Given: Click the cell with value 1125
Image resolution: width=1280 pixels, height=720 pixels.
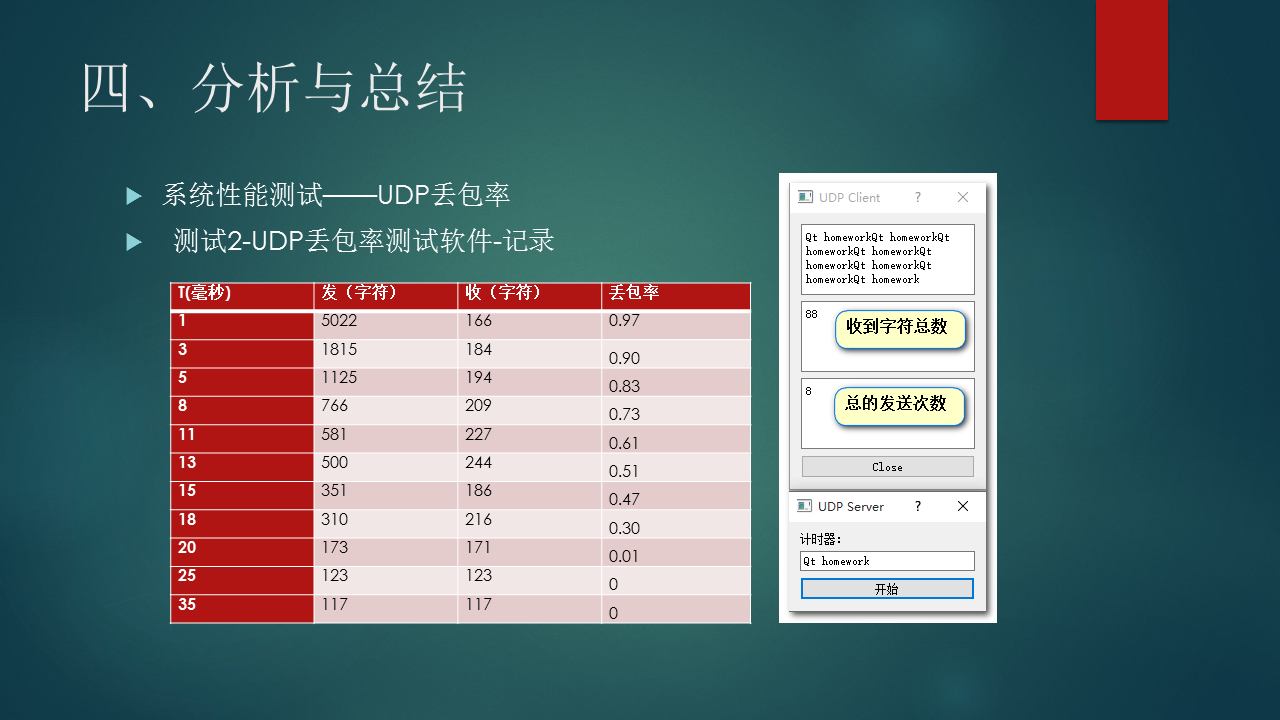Looking at the screenshot, I should coord(386,382).
